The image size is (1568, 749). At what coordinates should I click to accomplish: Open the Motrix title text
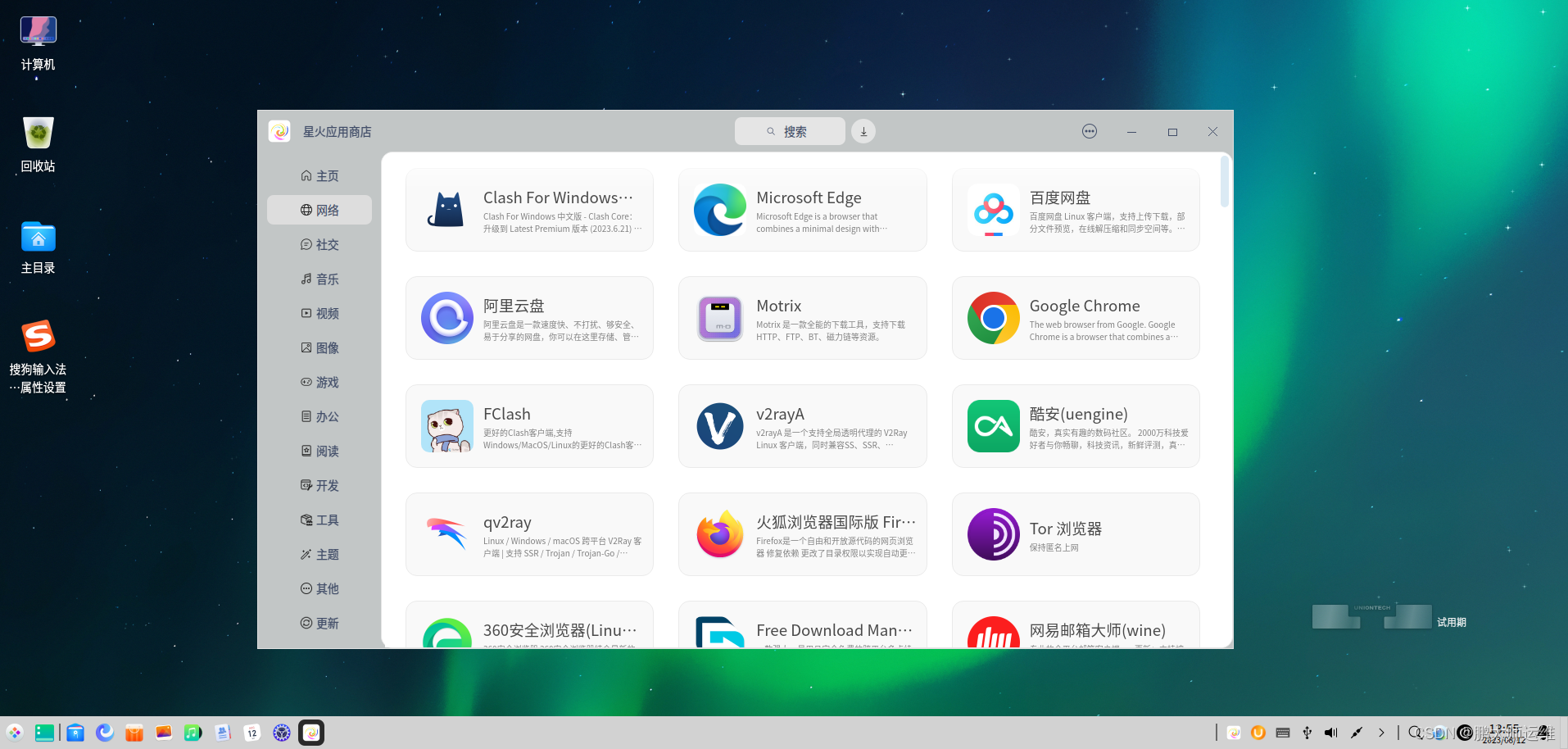pyautogui.click(x=778, y=306)
